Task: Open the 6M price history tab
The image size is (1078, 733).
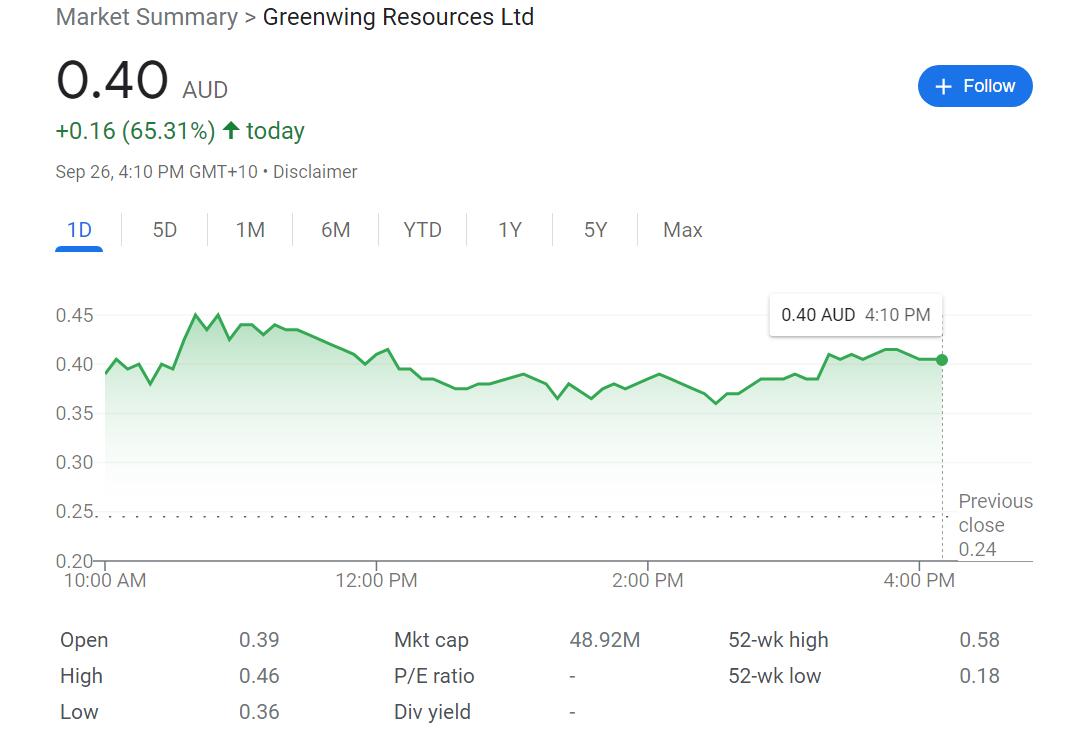Action: tap(336, 230)
